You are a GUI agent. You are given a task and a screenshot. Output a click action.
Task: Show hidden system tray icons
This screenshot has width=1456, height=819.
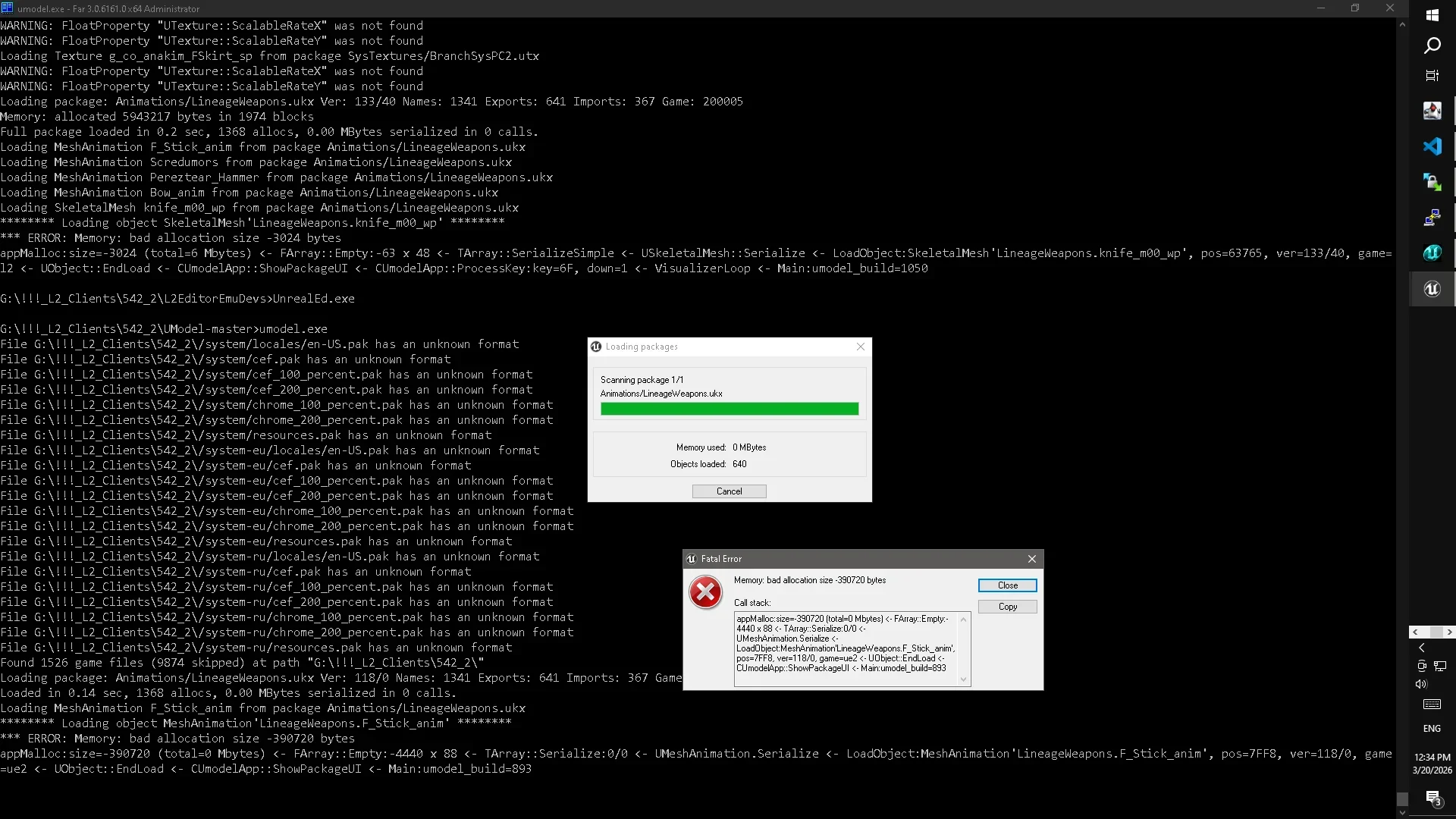pyautogui.click(x=1422, y=648)
